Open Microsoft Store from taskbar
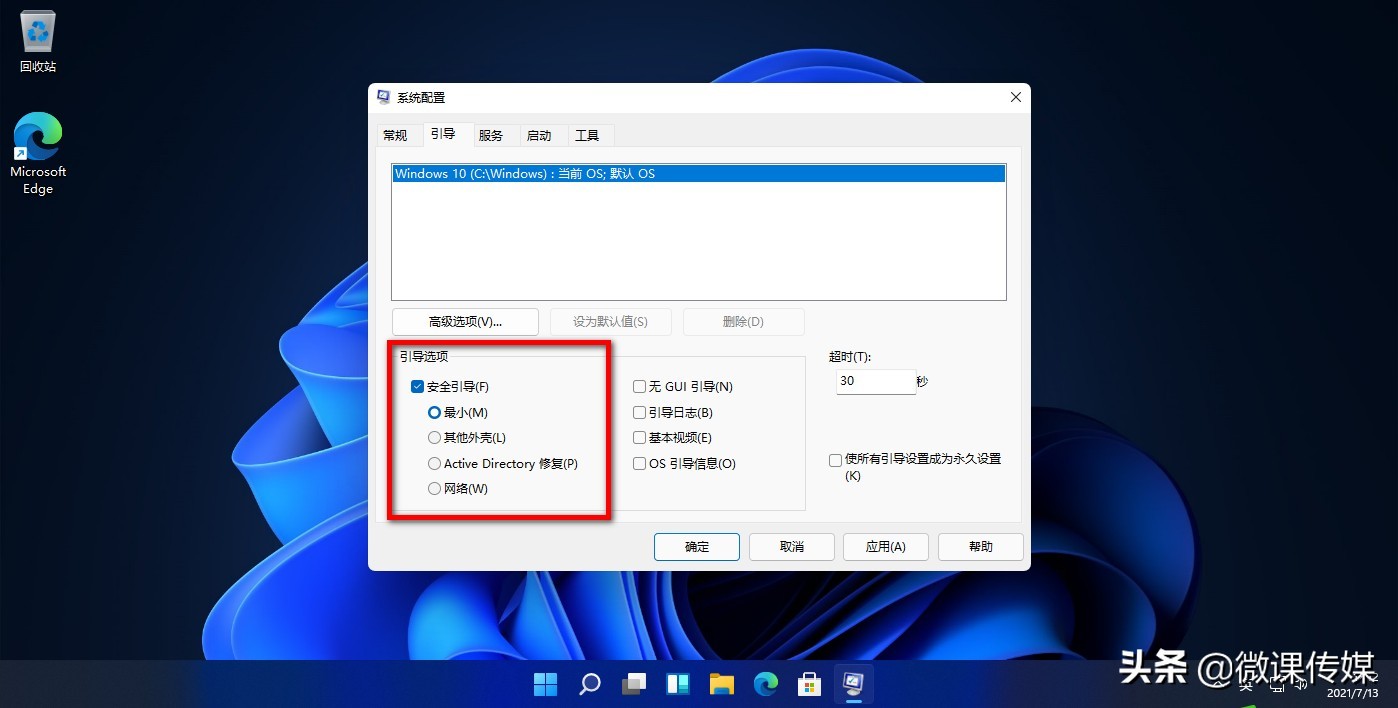Screen dimensions: 1398x708 [809, 684]
